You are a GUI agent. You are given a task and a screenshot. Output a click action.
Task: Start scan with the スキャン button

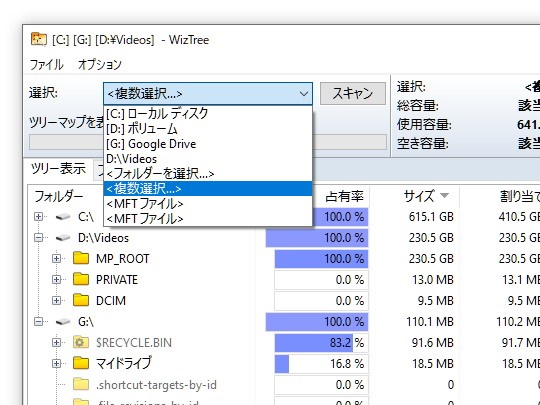coord(353,93)
